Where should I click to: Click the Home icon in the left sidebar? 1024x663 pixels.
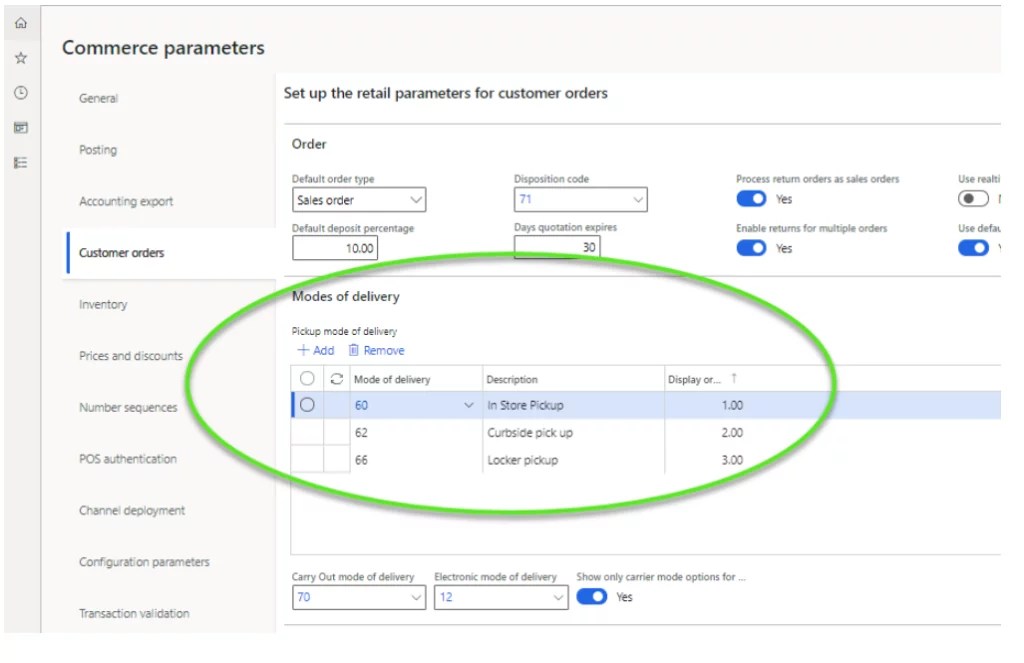coord(20,22)
